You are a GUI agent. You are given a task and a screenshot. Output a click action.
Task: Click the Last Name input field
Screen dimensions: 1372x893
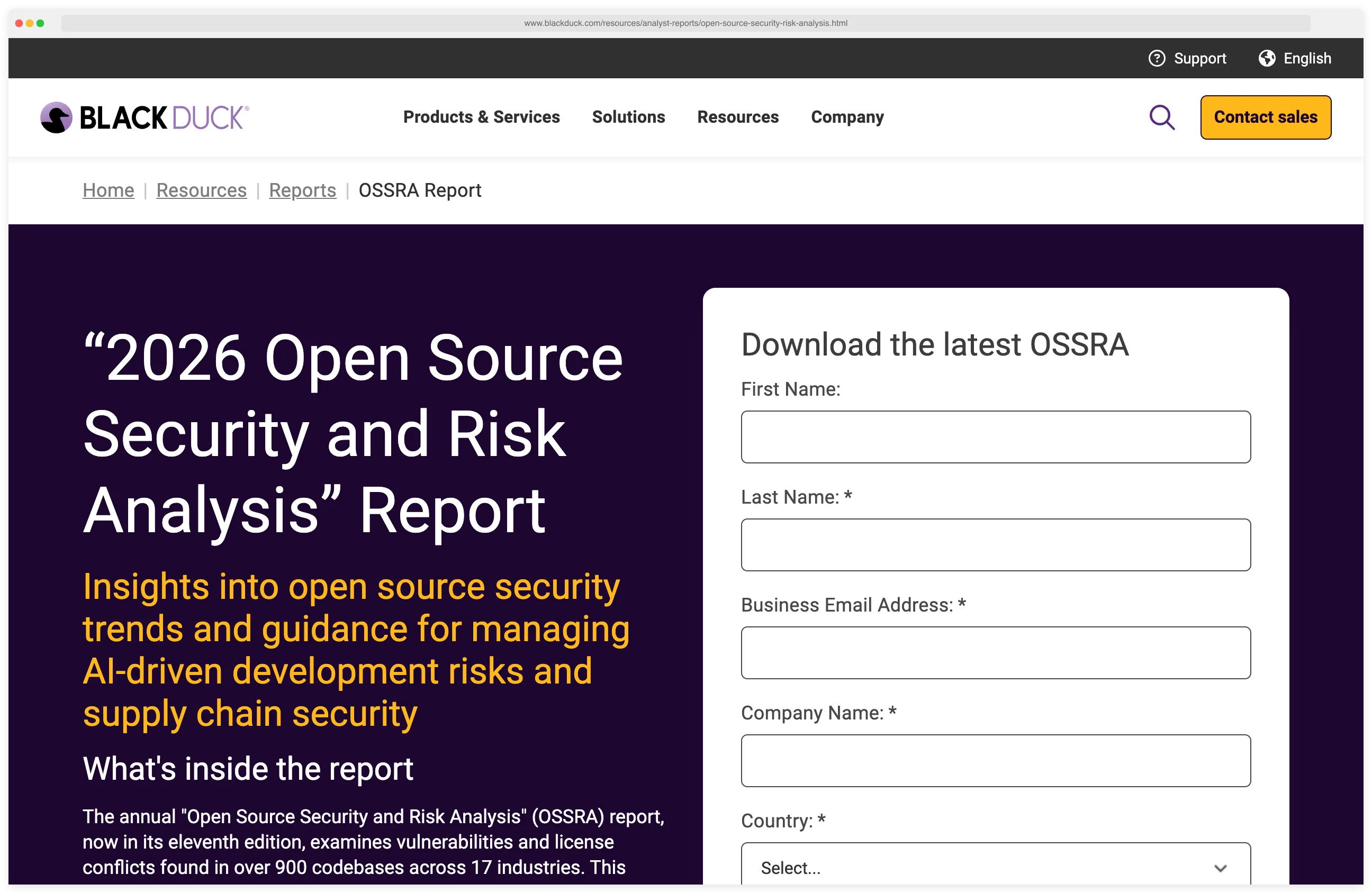tap(996, 544)
